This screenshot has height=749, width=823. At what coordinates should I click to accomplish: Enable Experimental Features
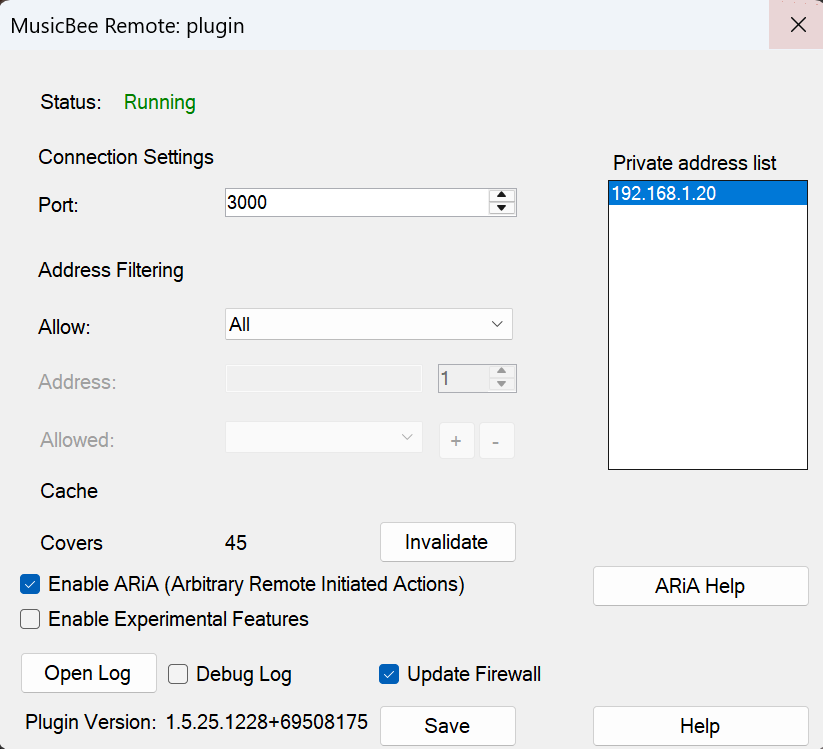[29, 619]
